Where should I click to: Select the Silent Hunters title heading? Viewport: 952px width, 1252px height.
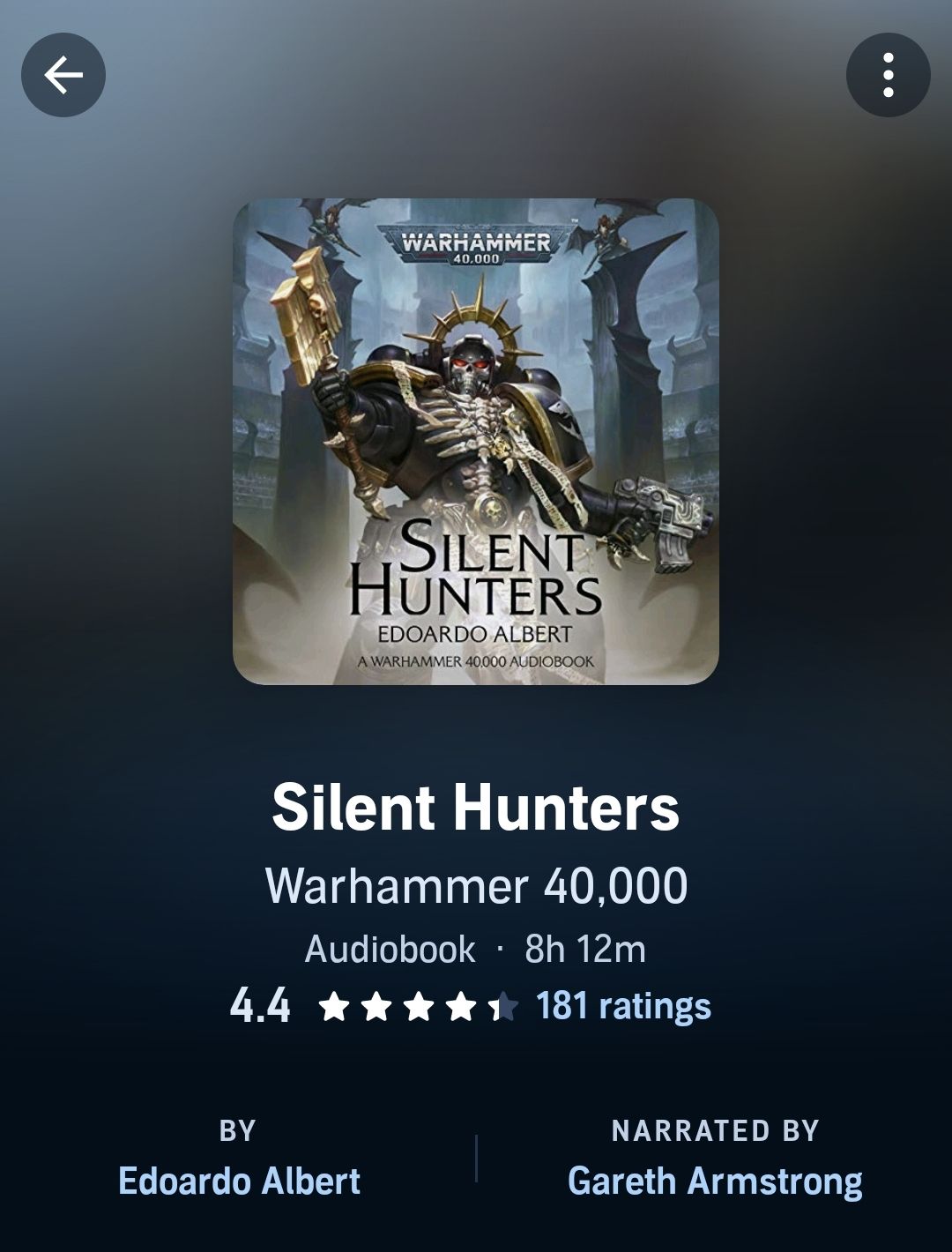tap(476, 808)
